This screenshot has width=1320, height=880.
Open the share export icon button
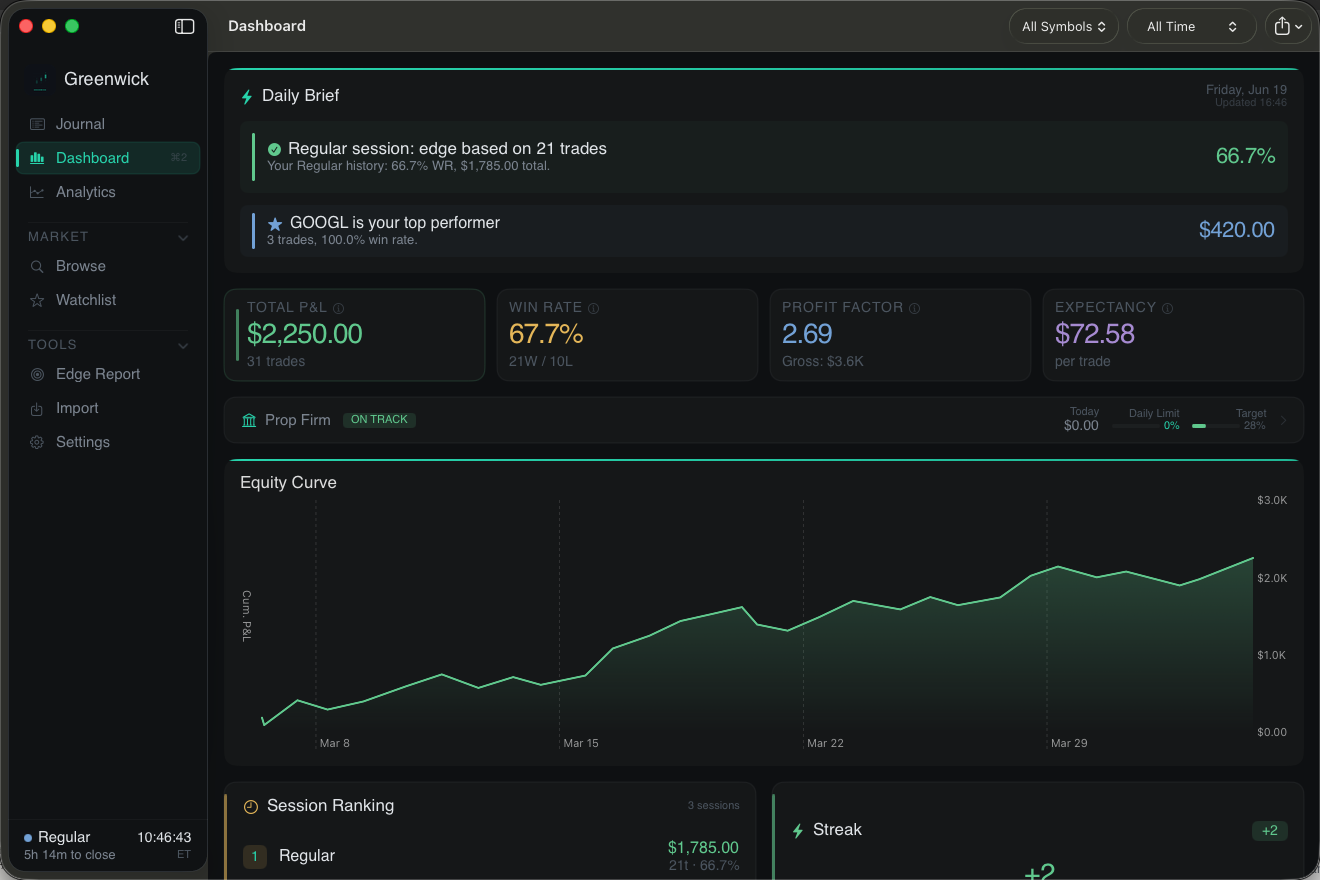click(x=1288, y=27)
